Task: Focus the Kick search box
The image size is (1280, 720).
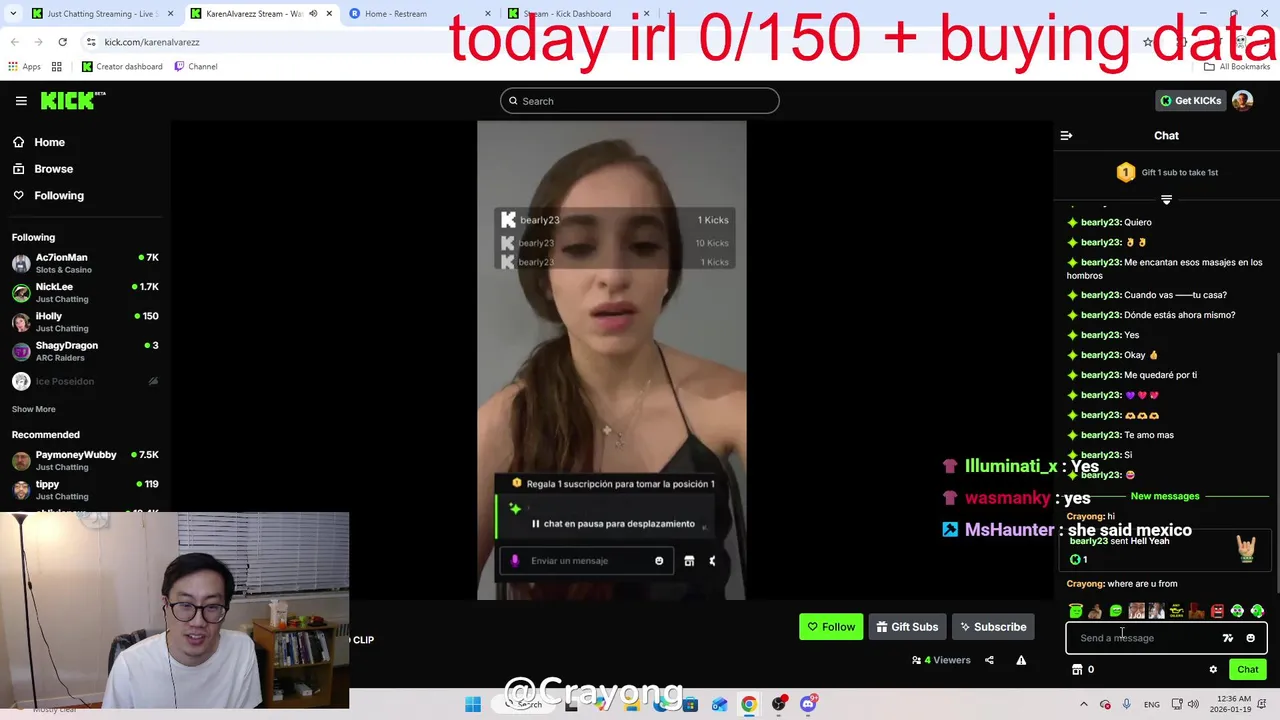Action: pyautogui.click(x=640, y=101)
